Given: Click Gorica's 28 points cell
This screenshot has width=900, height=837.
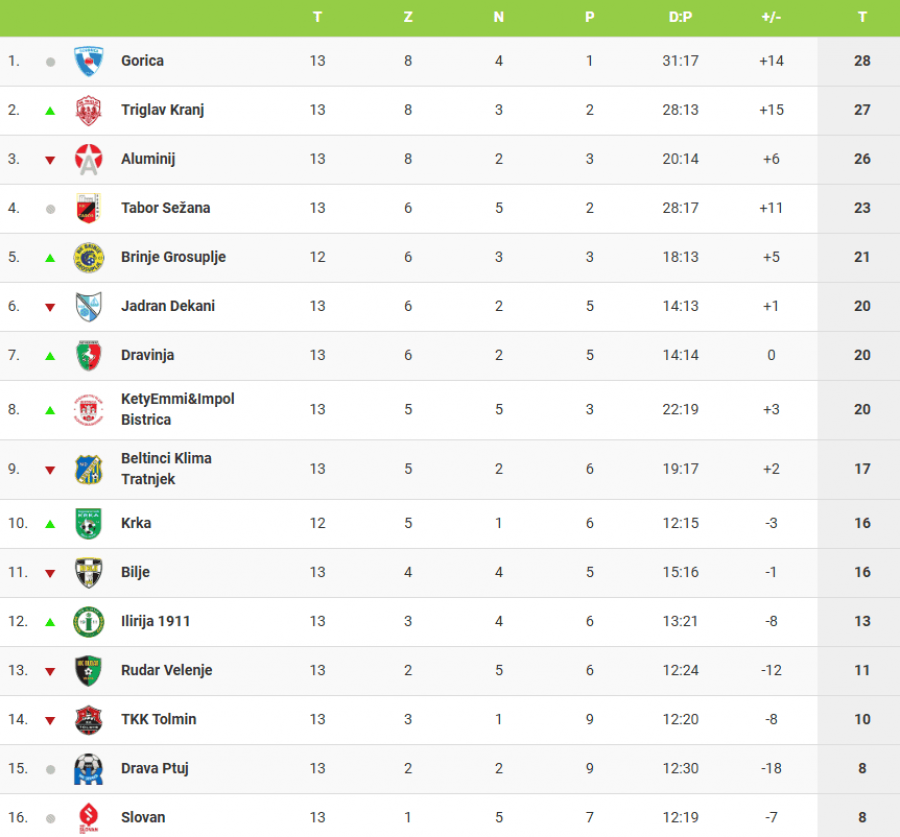Looking at the screenshot, I should pos(862,61).
